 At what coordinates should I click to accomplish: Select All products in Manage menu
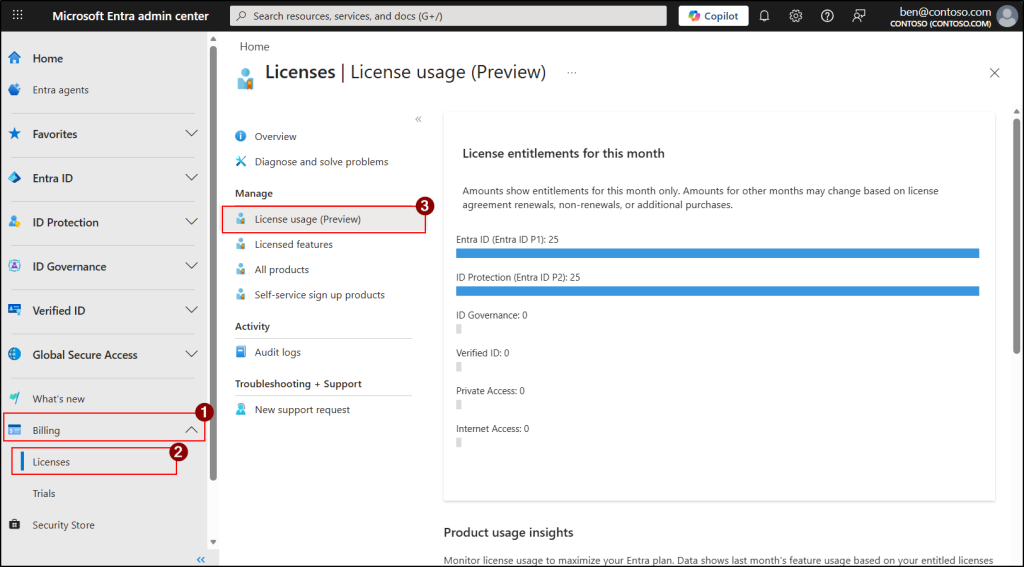[281, 270]
